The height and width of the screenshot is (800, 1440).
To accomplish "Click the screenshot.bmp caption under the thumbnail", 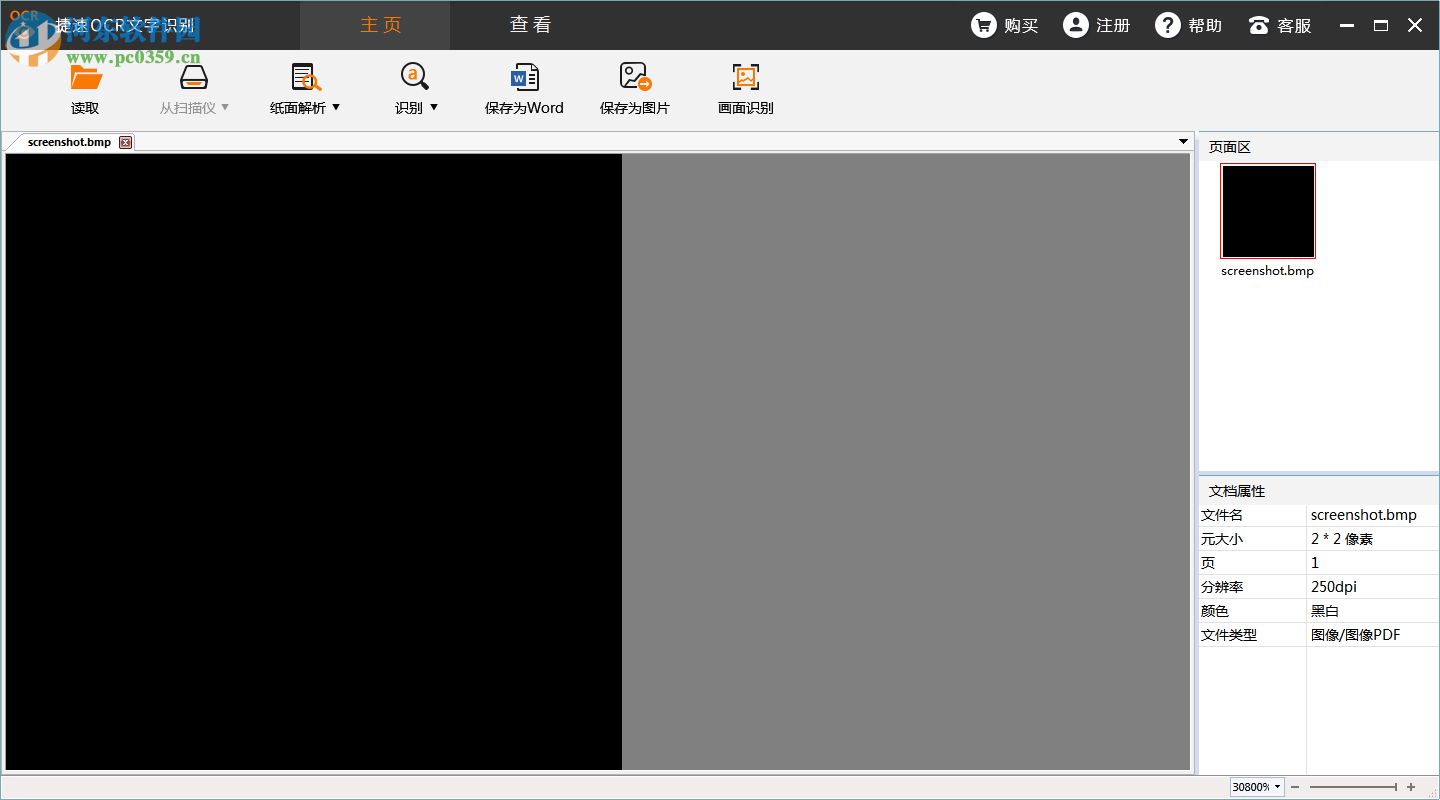I will point(1268,271).
